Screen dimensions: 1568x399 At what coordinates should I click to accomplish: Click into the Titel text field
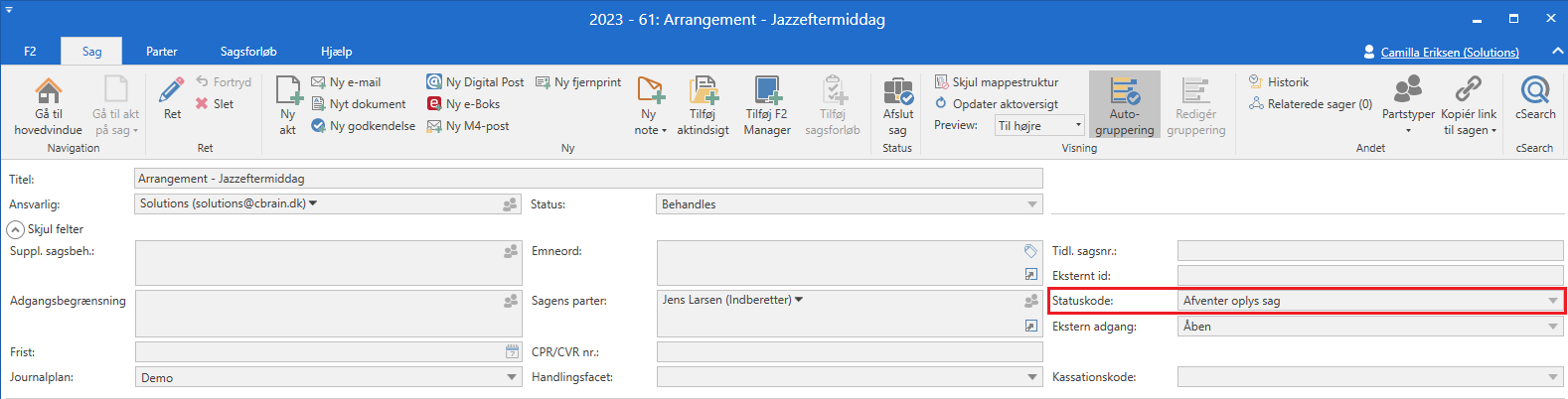(x=588, y=179)
